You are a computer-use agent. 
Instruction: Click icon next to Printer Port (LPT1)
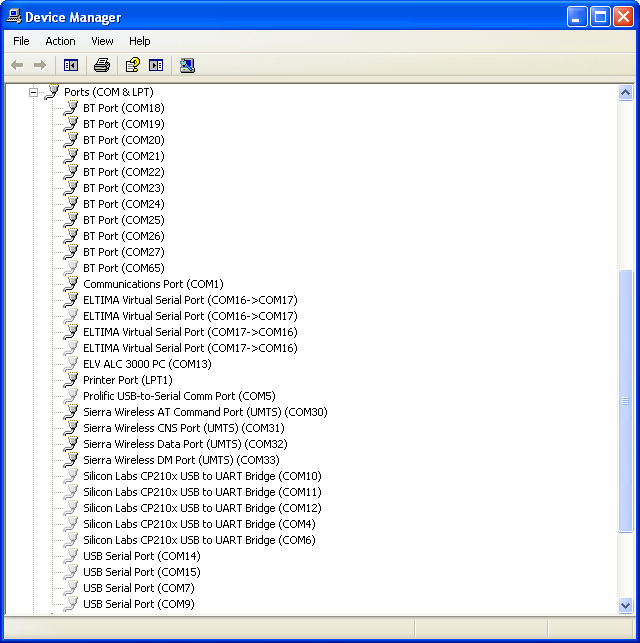point(71,380)
